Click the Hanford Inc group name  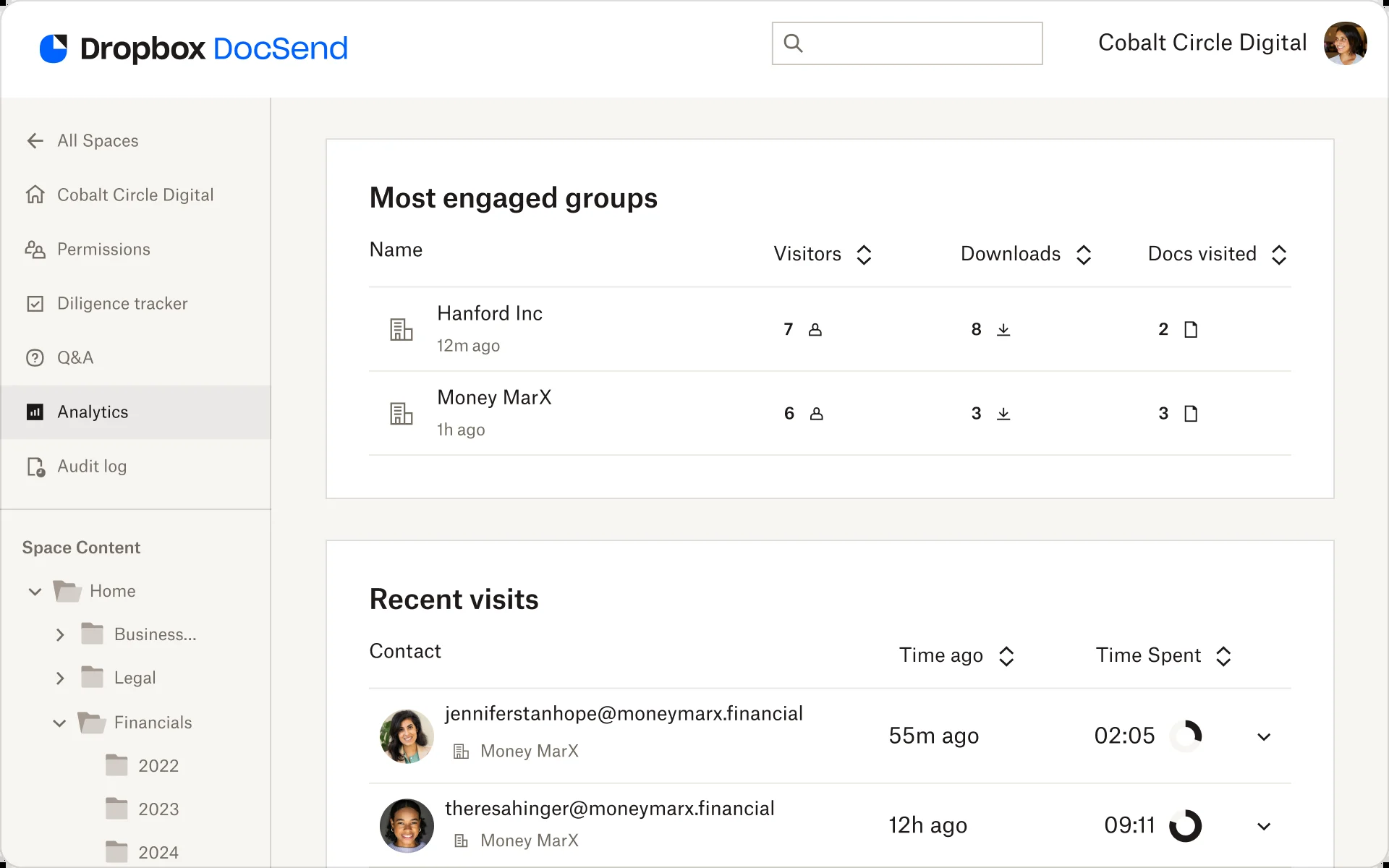pyautogui.click(x=490, y=313)
